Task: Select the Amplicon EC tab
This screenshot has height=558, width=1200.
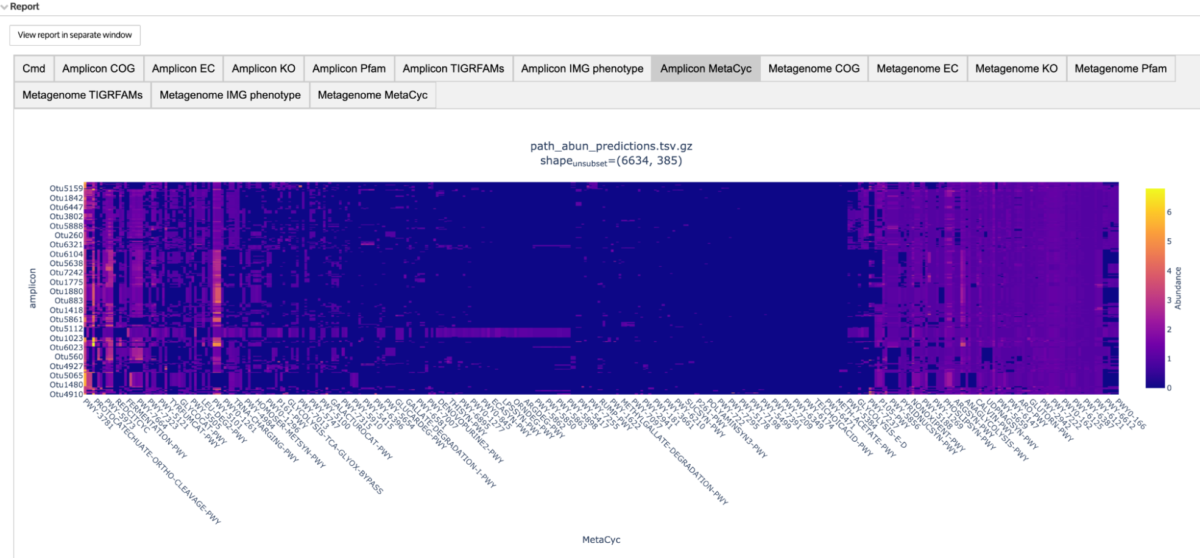Action: 181,68
